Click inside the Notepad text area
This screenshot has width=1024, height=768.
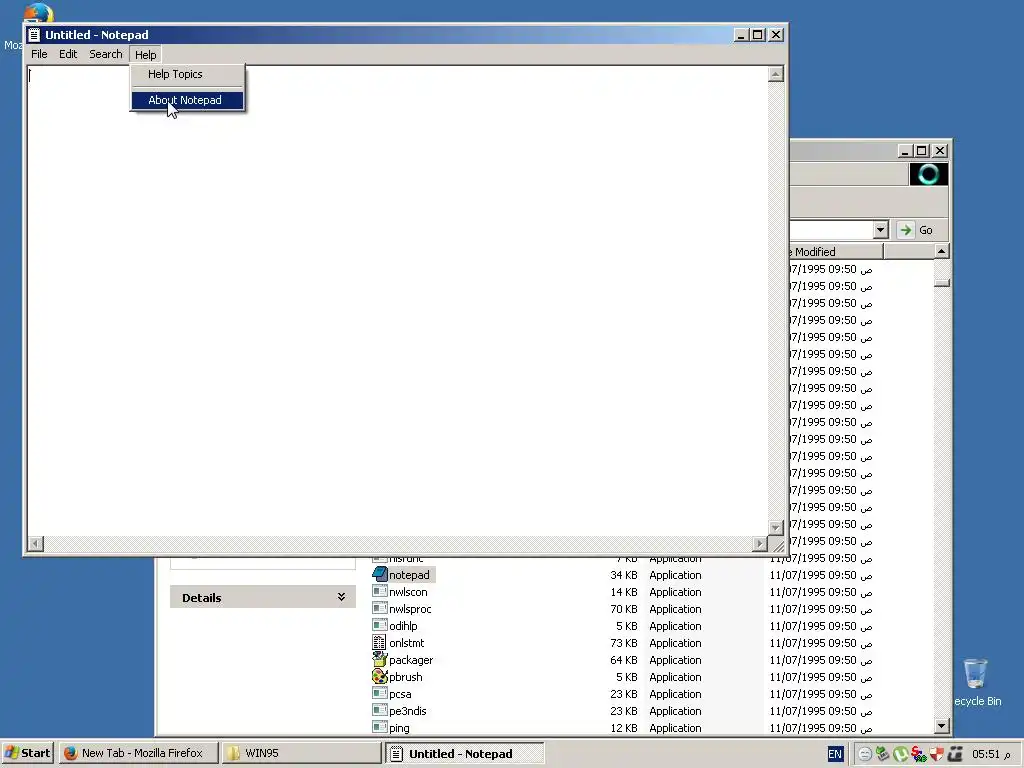[x=397, y=300]
